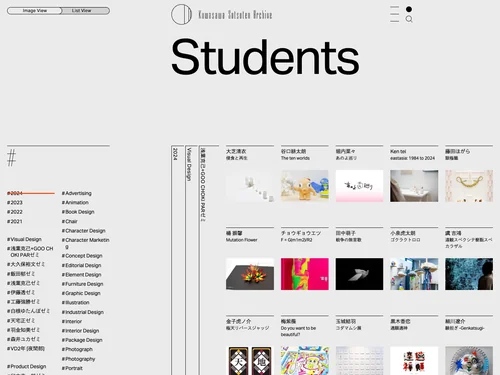
Task: Click the Kuwasawa Sotsuten Archive title text
Action: (235, 15)
